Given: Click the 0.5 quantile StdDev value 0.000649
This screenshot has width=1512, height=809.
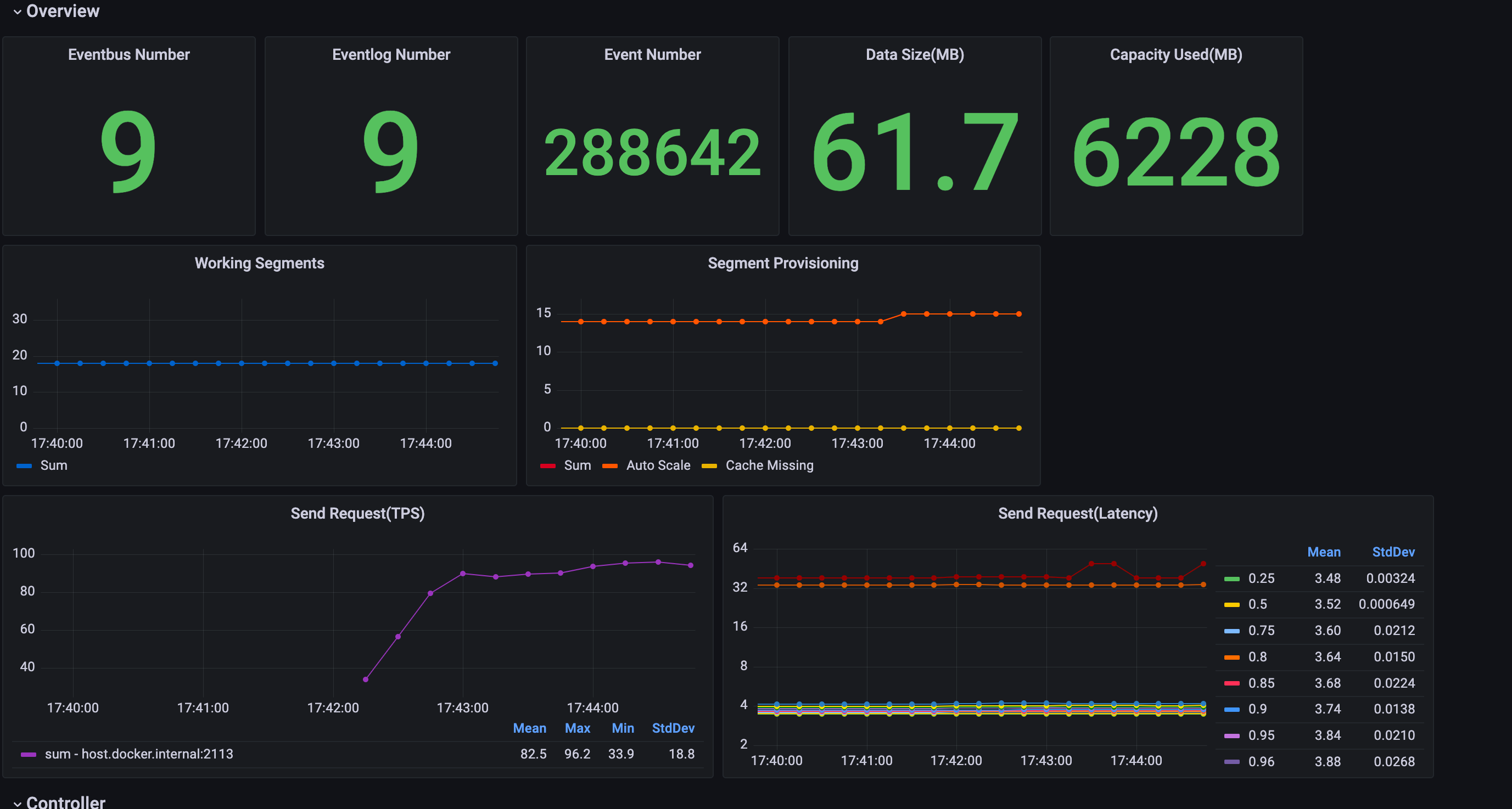Looking at the screenshot, I should pyautogui.click(x=1386, y=604).
